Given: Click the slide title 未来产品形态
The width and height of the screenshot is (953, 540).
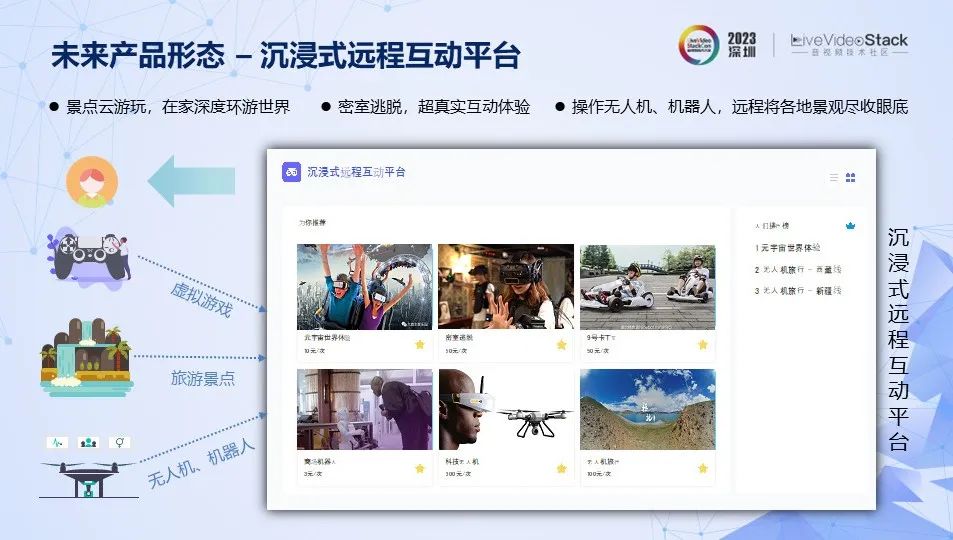Looking at the screenshot, I should tap(138, 55).
